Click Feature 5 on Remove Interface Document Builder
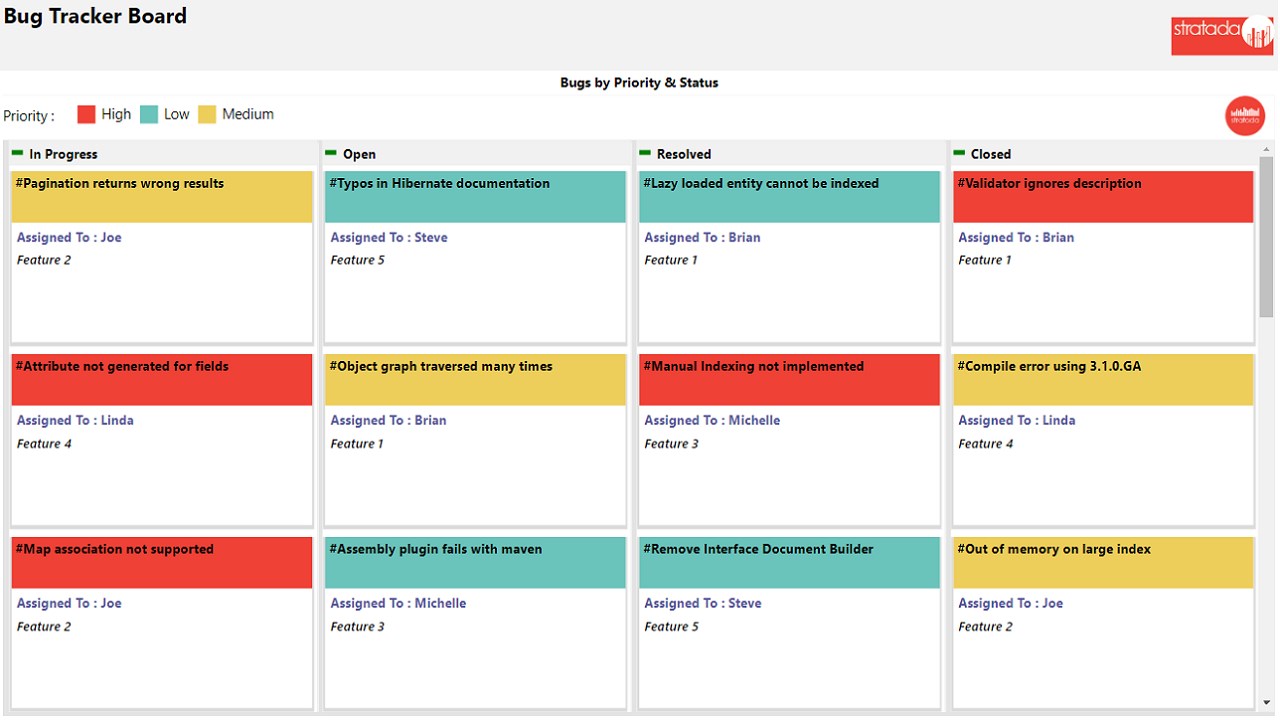This screenshot has height=720, width=1280. [672, 627]
